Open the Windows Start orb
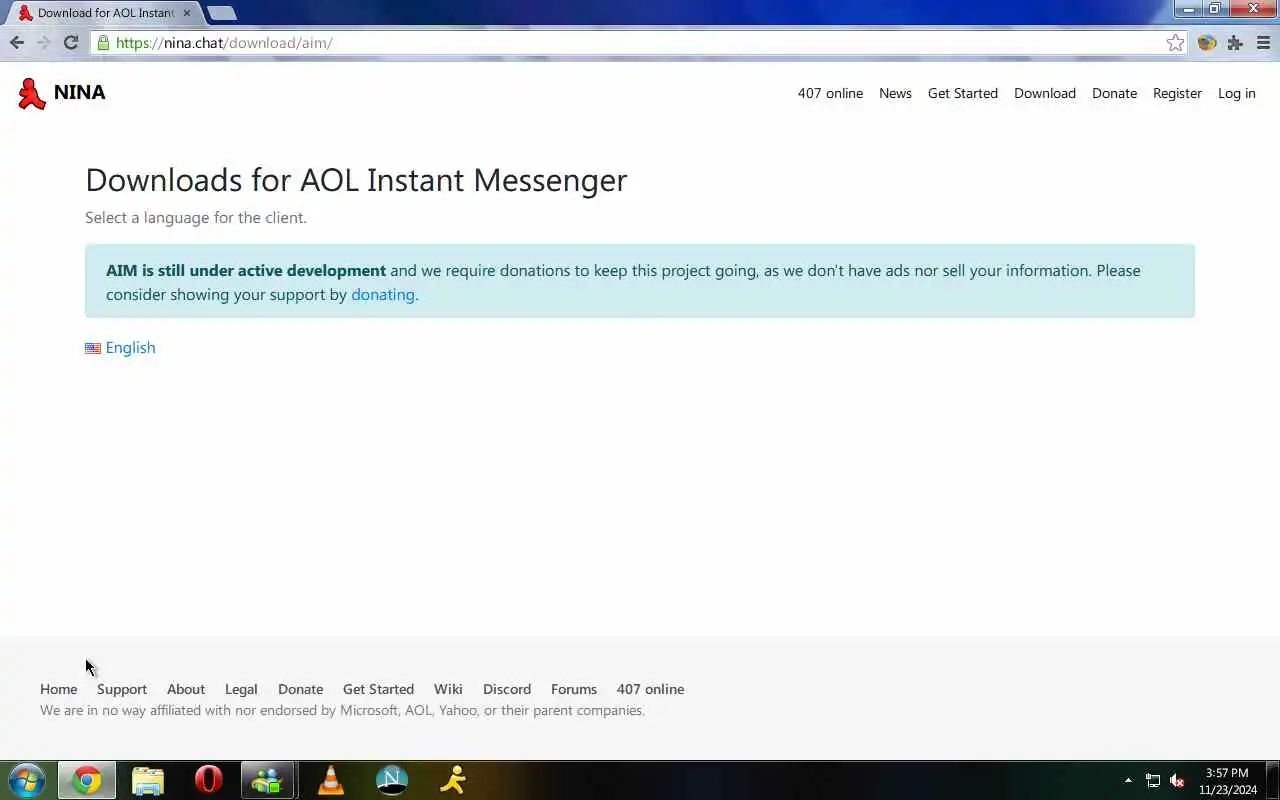 pyautogui.click(x=26, y=780)
